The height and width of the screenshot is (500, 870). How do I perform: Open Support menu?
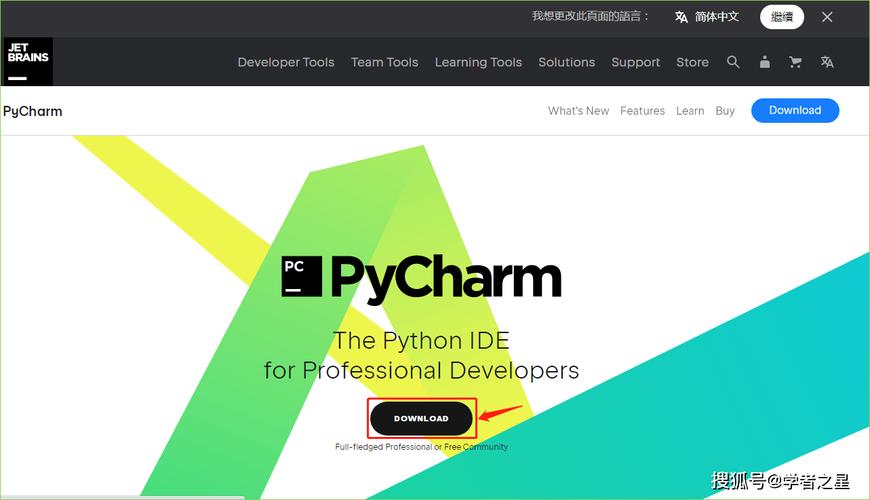click(x=635, y=62)
